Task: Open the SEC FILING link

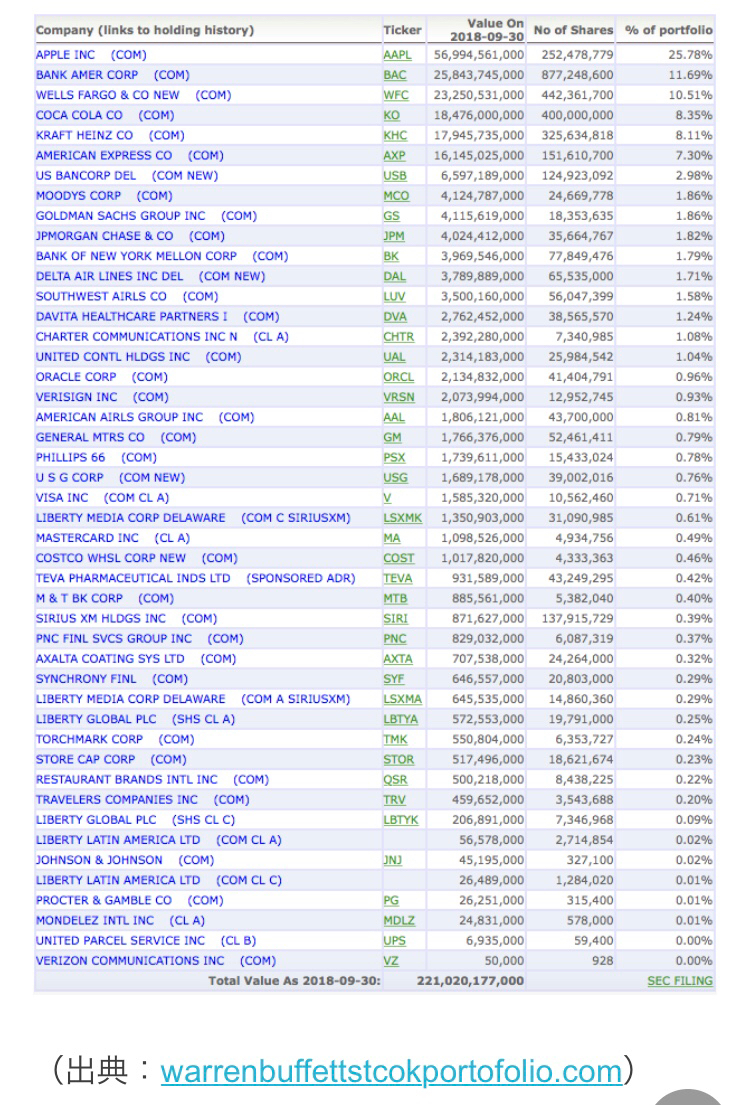Action: pyautogui.click(x=680, y=981)
